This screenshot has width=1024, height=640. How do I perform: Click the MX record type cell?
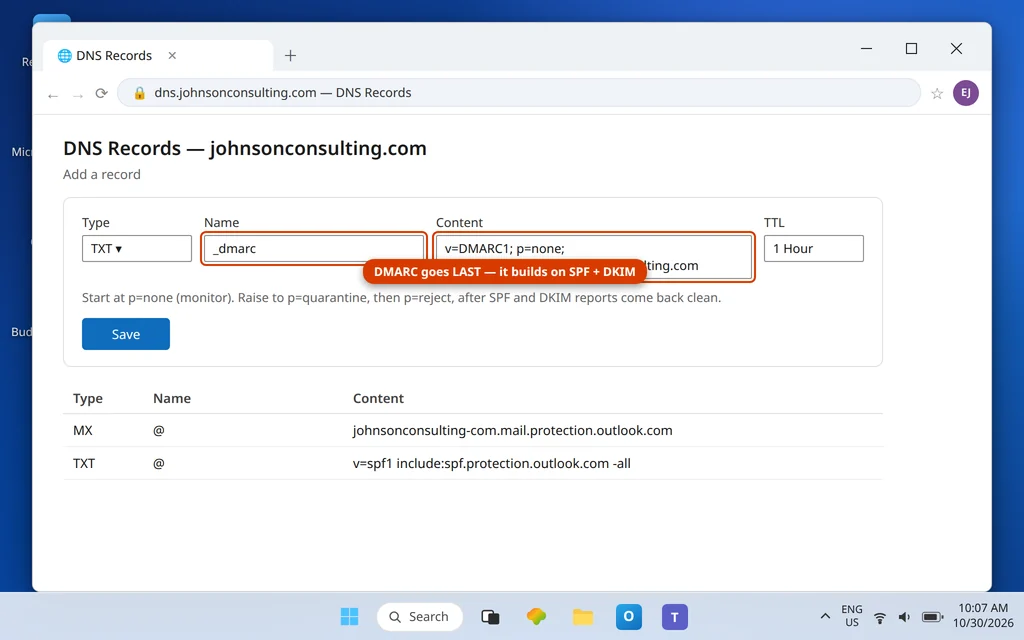(x=83, y=430)
